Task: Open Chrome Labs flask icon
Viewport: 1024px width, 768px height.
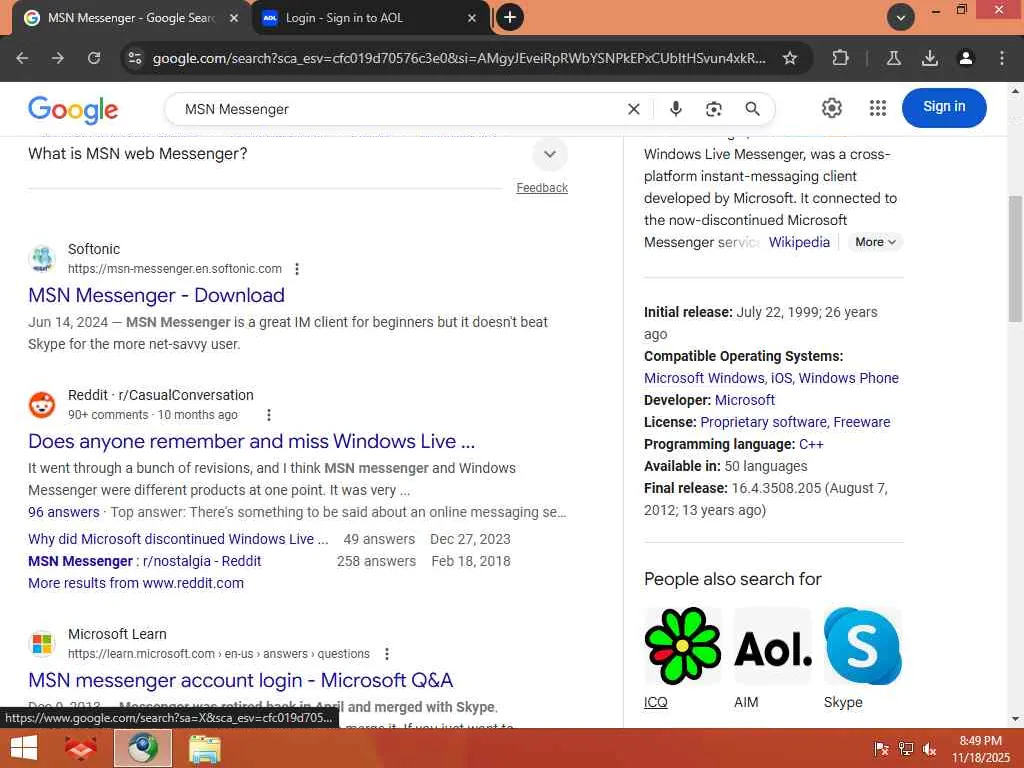Action: click(894, 58)
